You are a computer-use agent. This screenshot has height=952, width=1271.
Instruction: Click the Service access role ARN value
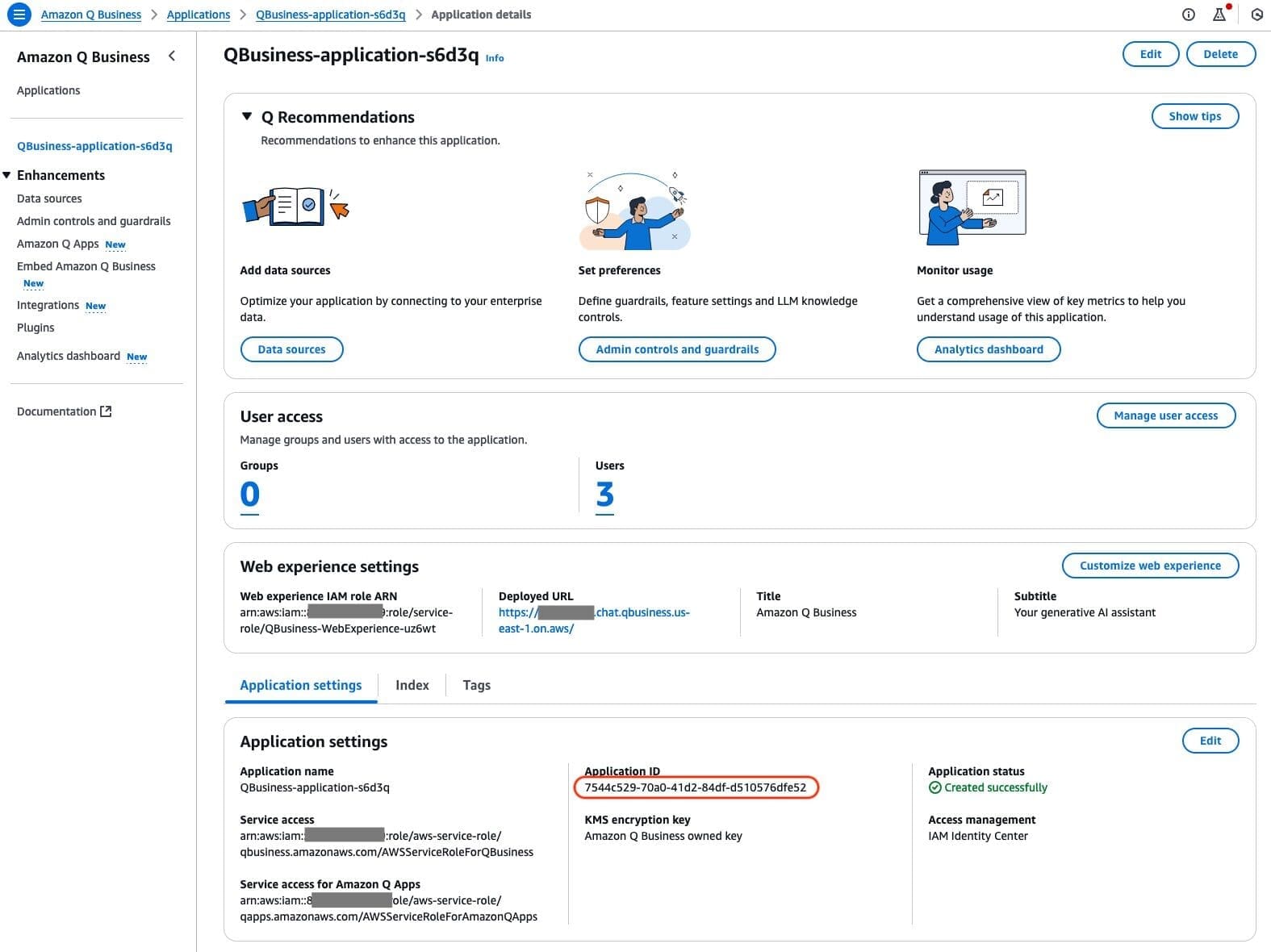(x=387, y=844)
